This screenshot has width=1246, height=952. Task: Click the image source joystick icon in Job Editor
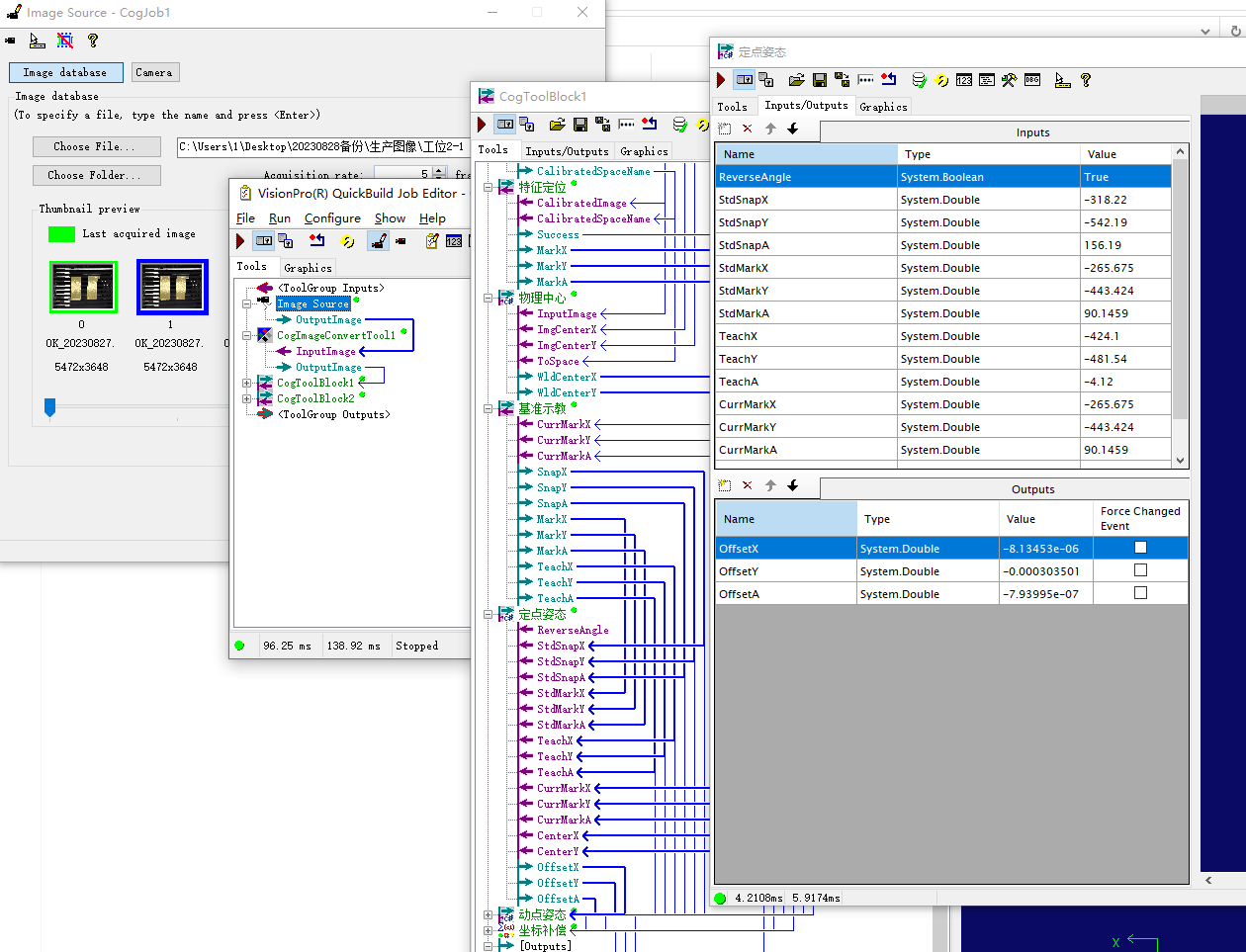tap(378, 241)
